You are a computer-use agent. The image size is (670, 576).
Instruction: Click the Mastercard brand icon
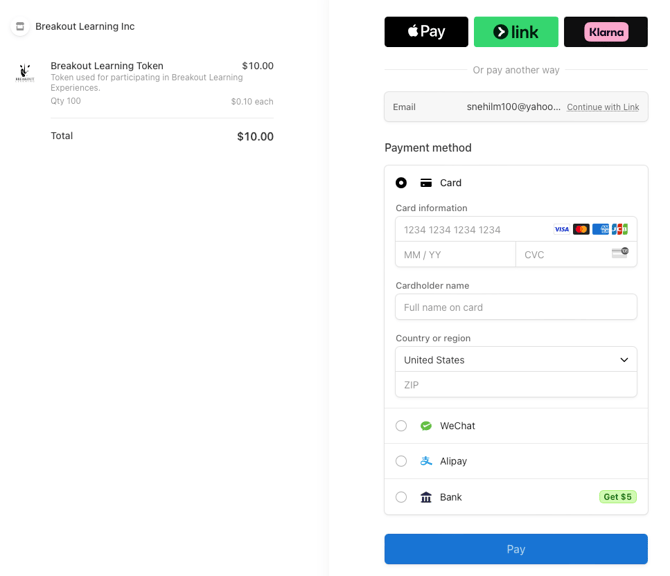tap(581, 229)
